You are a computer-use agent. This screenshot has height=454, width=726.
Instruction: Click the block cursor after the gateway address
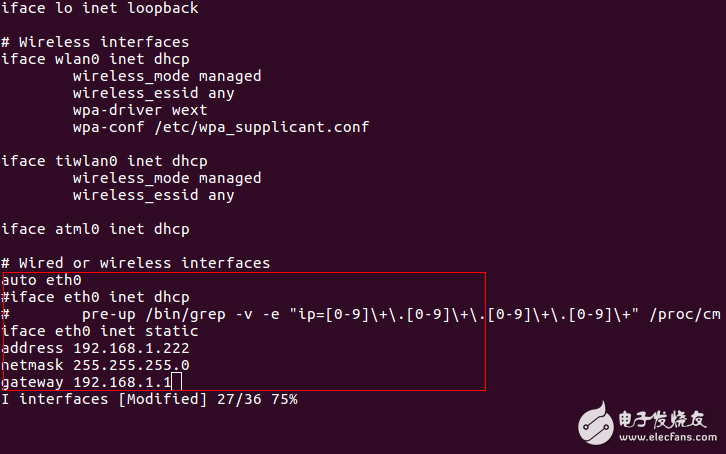177,383
